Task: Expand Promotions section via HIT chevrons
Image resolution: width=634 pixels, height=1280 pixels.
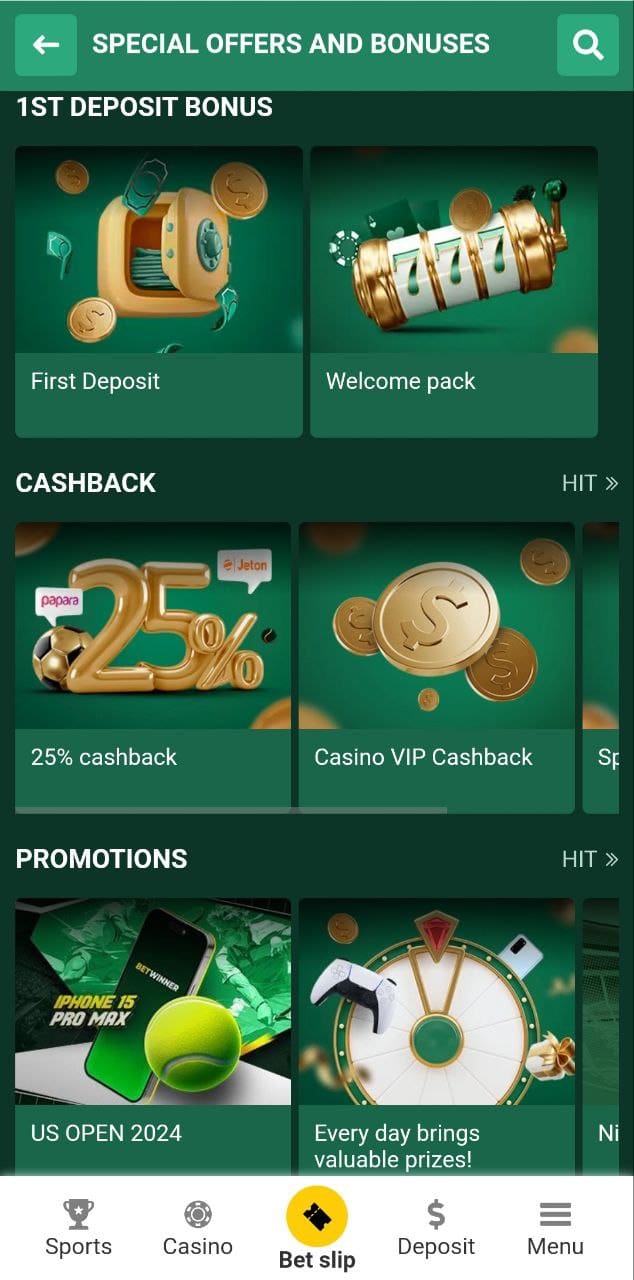Action: 590,859
